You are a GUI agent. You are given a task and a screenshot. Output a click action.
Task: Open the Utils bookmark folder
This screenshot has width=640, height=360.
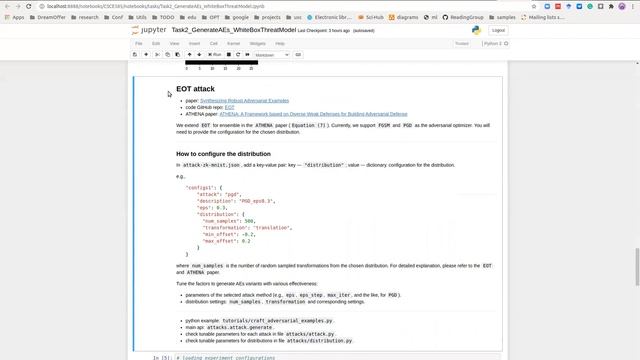[138, 18]
